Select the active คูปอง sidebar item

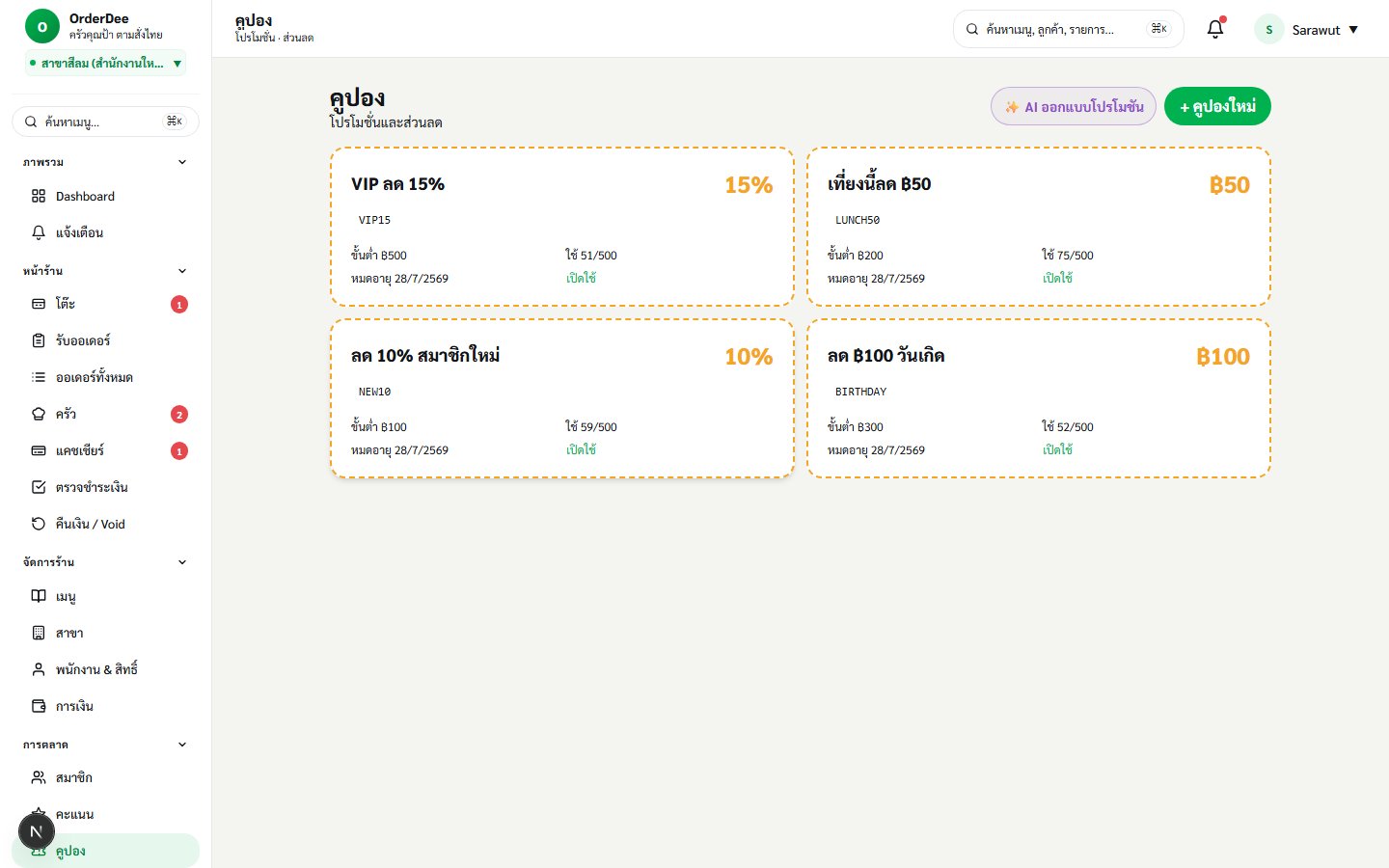[x=105, y=851]
